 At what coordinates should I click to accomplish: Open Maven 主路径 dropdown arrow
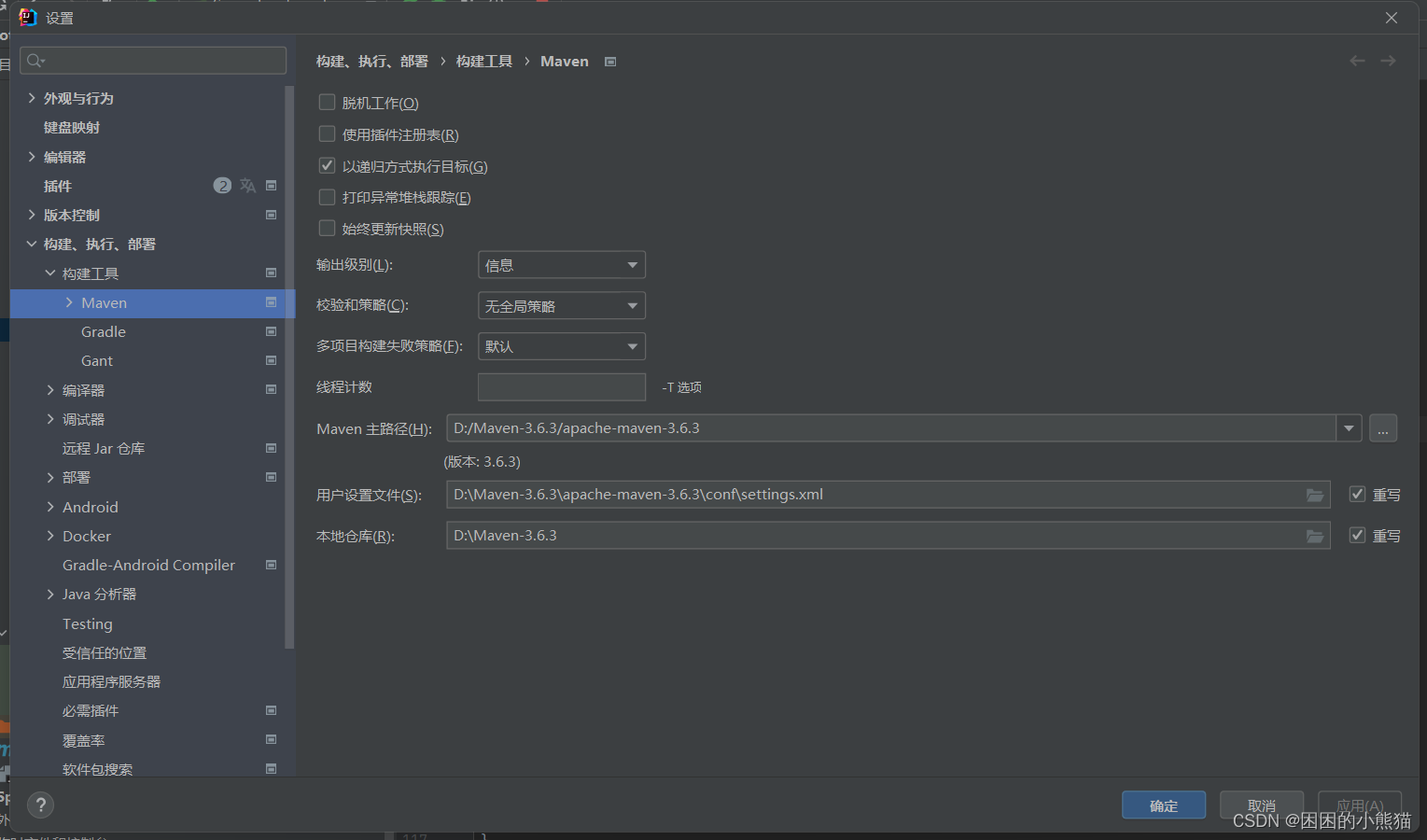tap(1349, 428)
